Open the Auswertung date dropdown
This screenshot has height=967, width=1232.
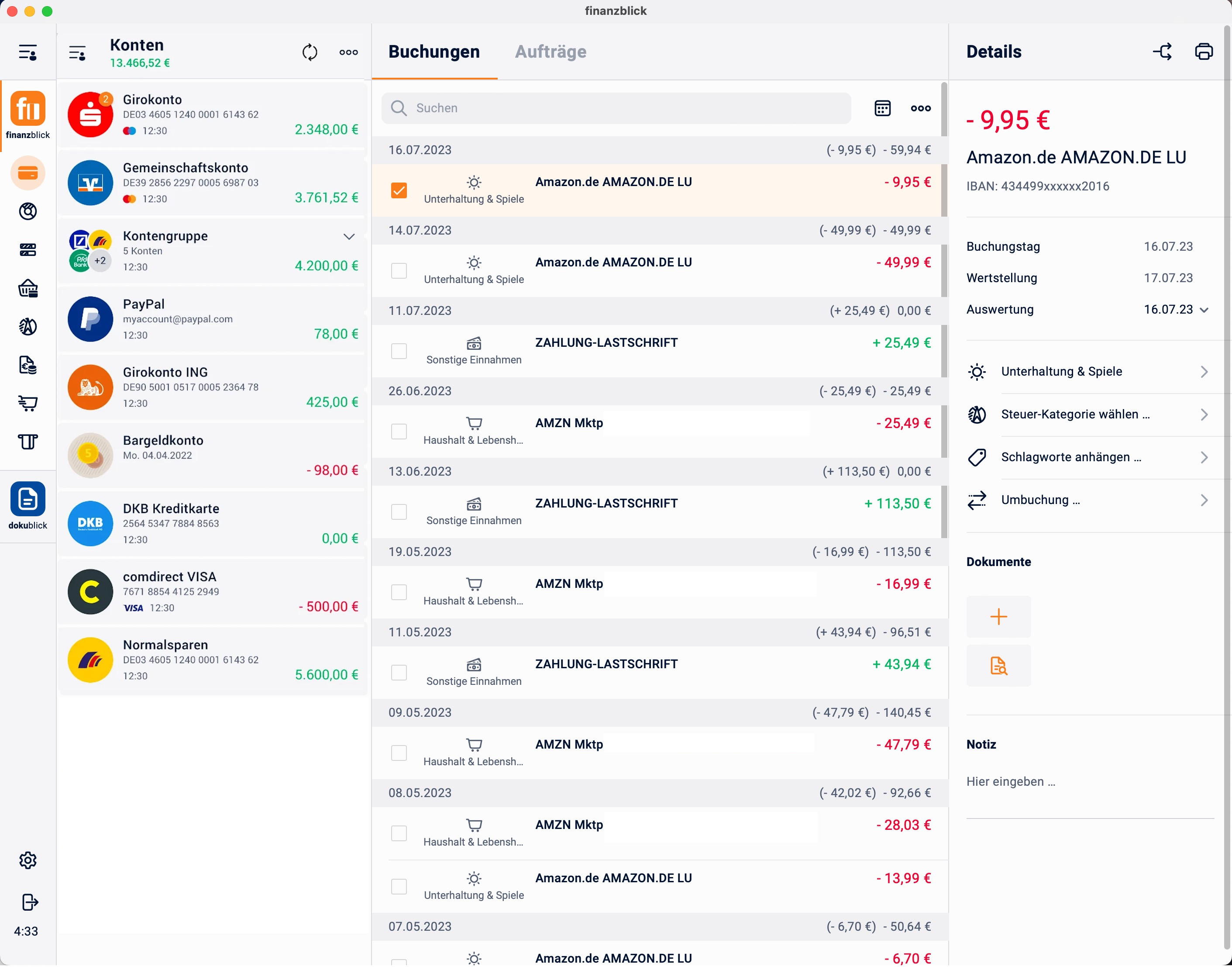click(1176, 310)
